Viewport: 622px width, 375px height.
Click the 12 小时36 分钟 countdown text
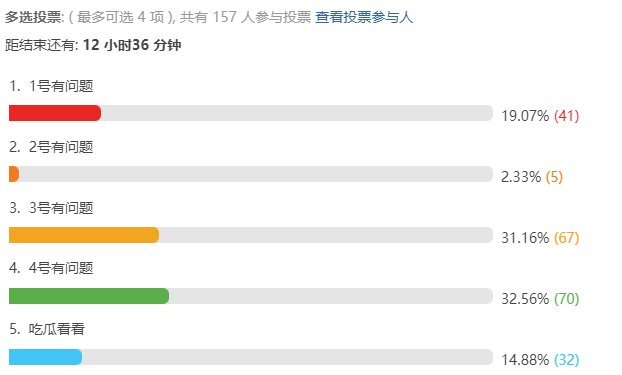click(x=132, y=45)
